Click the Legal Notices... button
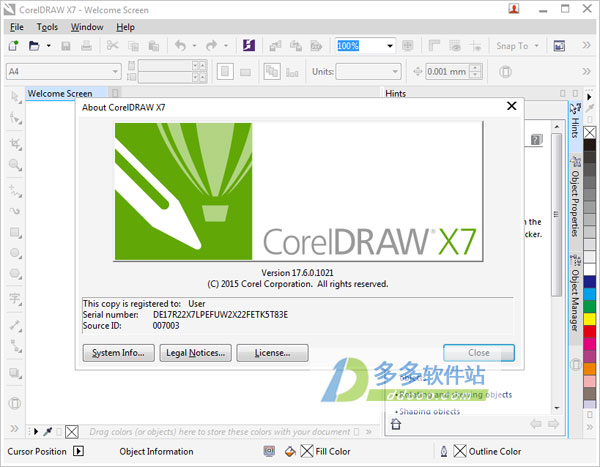This screenshot has height=467, width=600. pos(196,353)
